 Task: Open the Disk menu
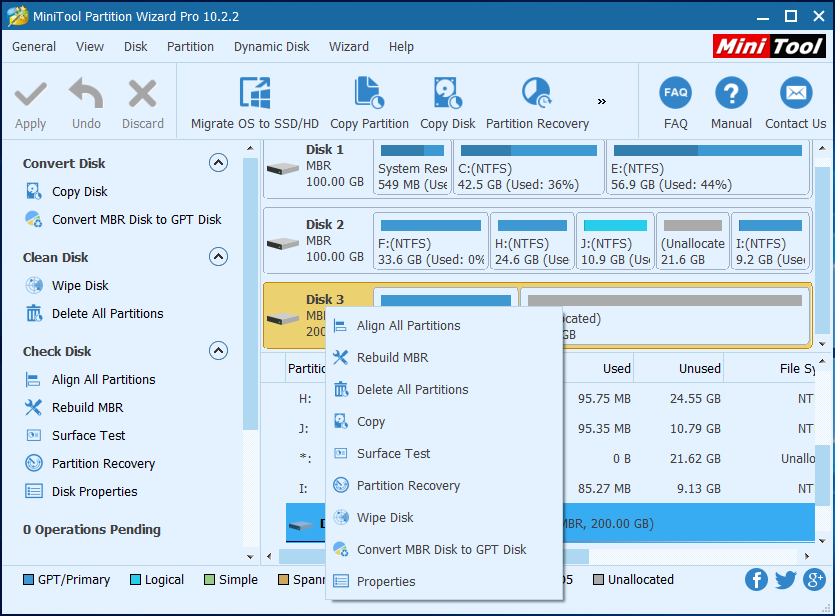click(x=136, y=47)
